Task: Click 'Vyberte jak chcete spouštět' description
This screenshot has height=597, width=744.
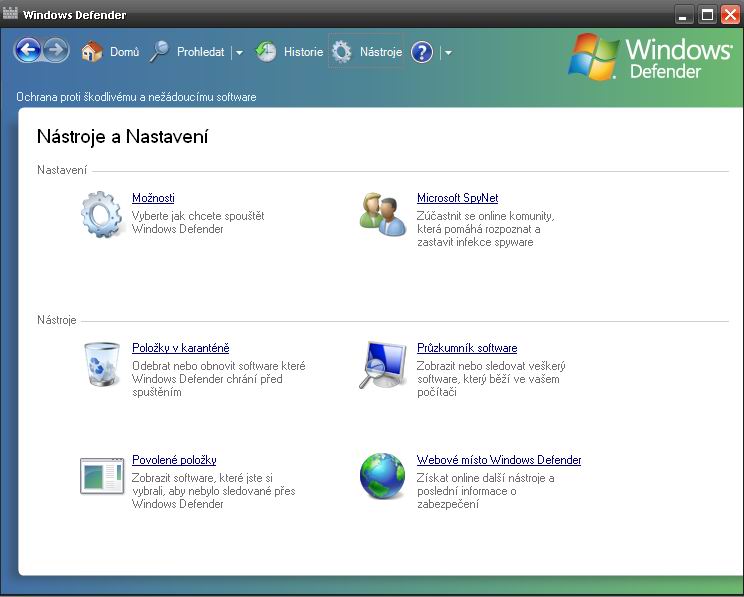Action: 198,223
